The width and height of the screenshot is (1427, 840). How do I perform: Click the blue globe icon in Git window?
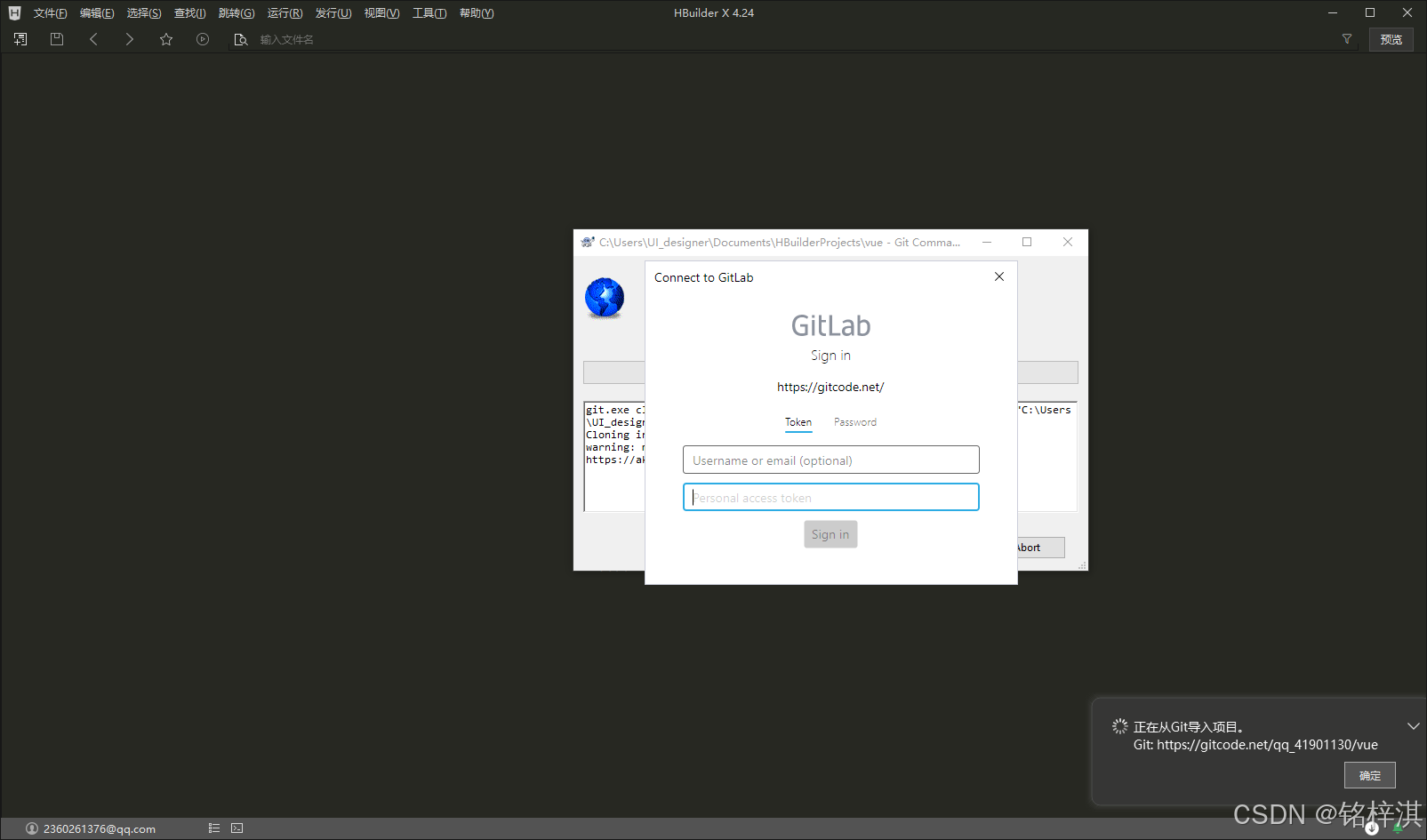click(x=605, y=298)
